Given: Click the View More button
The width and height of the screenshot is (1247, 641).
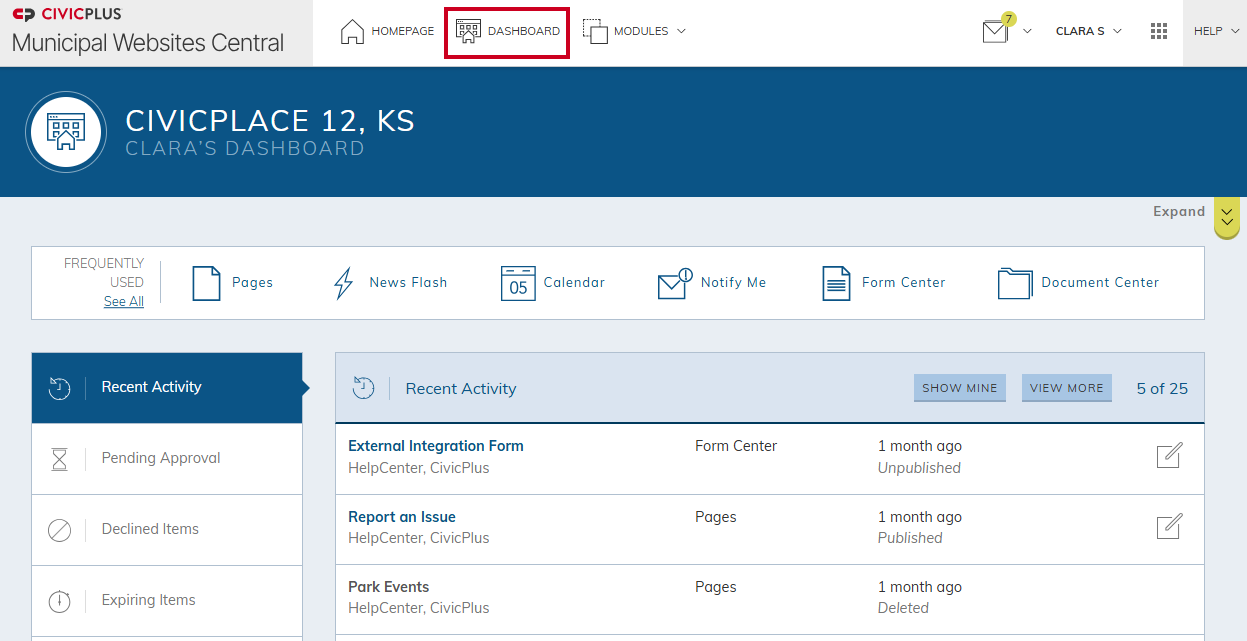Looking at the screenshot, I should (x=1067, y=388).
